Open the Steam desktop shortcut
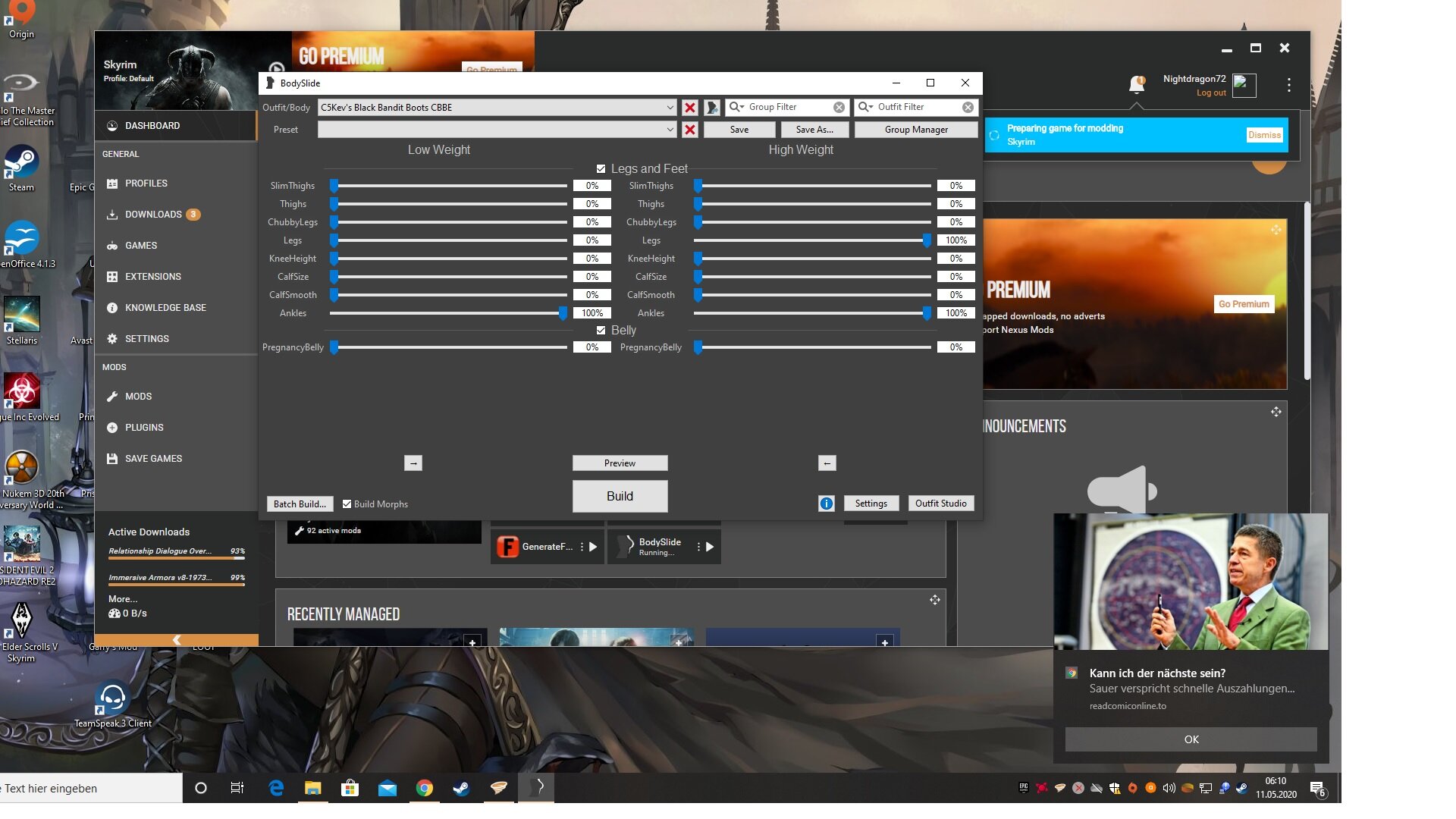1456x819 pixels. click(x=21, y=168)
